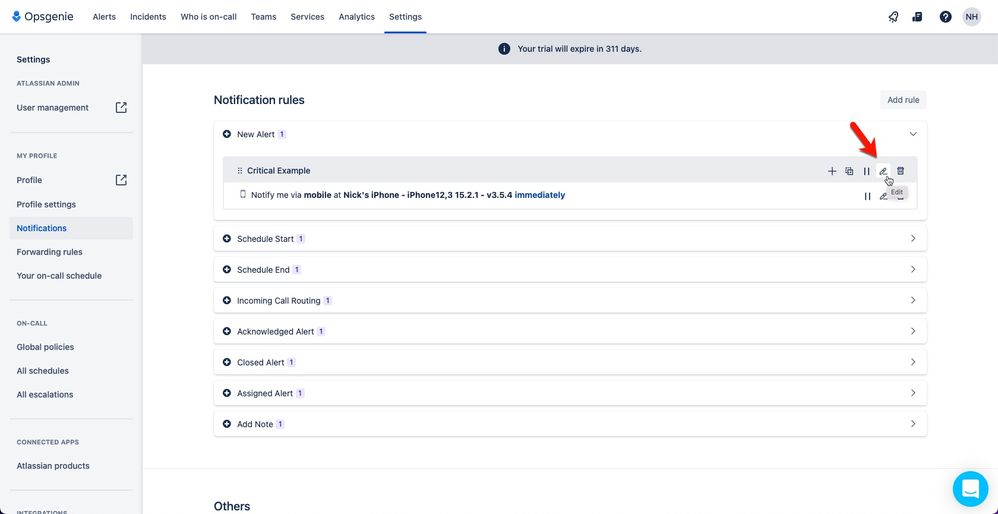This screenshot has width=998, height=514.
Task: Click the Opsgenie logo
Action: click(x=43, y=17)
